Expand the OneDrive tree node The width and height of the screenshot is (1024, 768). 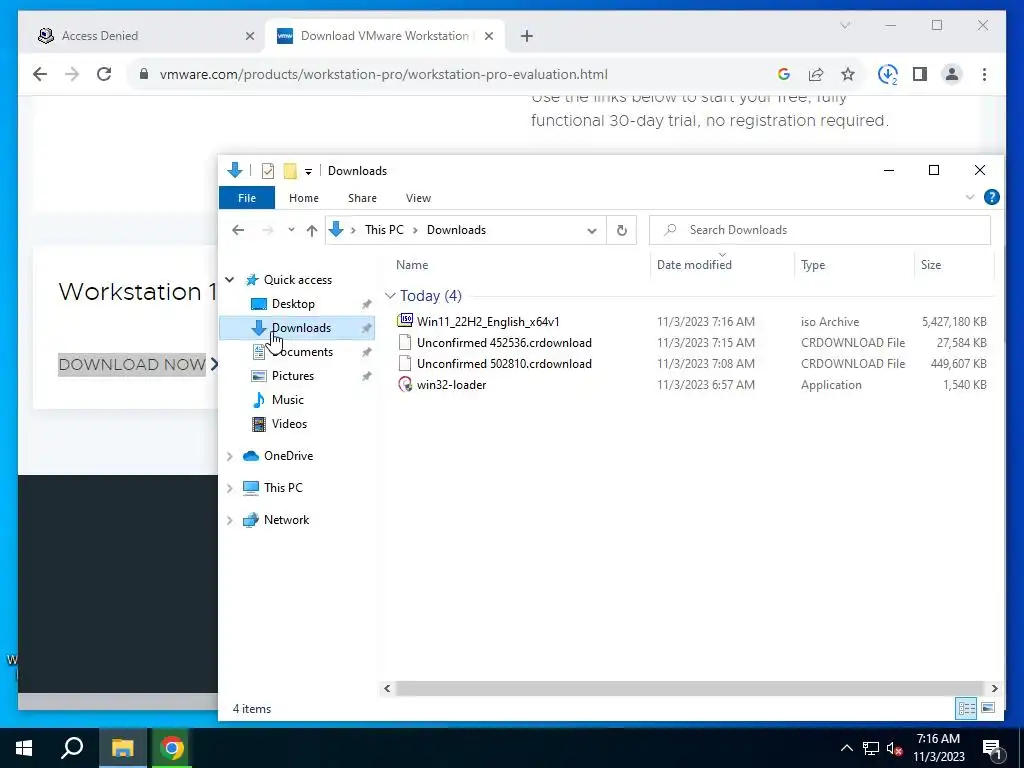click(230, 456)
